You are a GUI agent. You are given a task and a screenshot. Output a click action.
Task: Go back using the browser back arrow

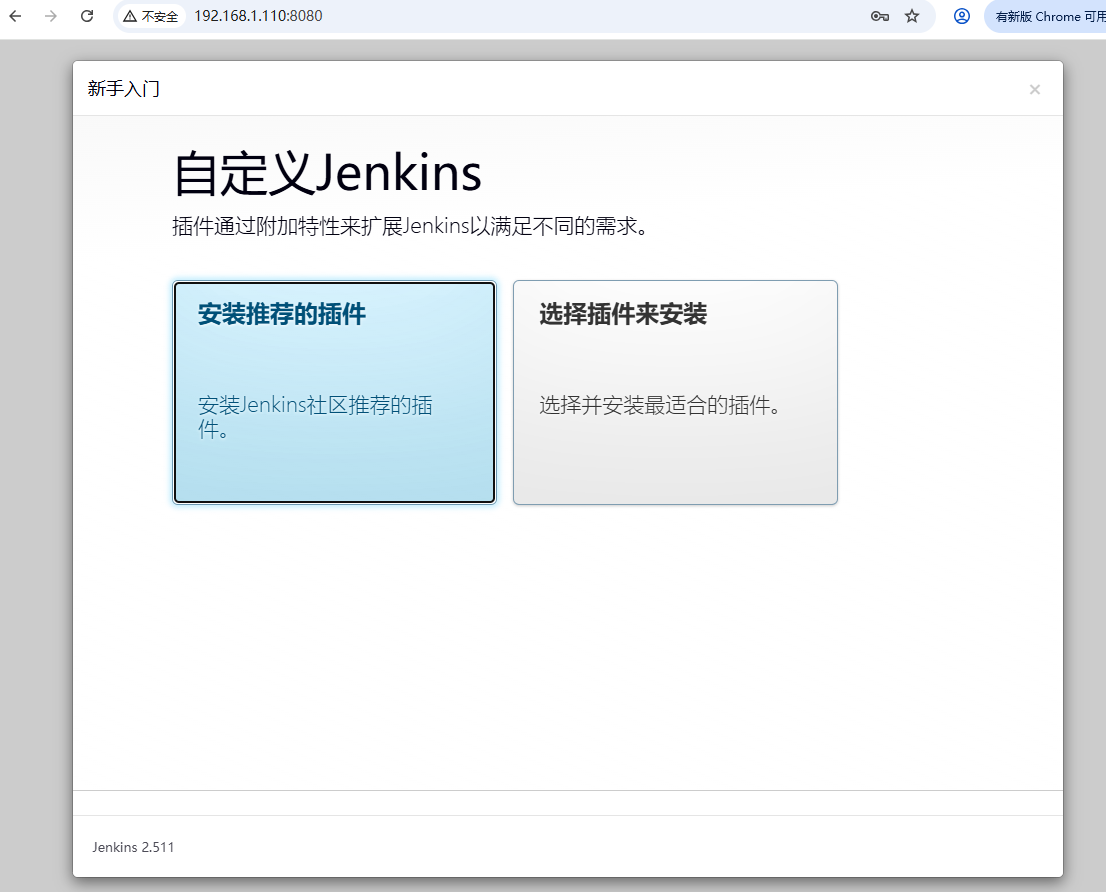tap(16, 16)
